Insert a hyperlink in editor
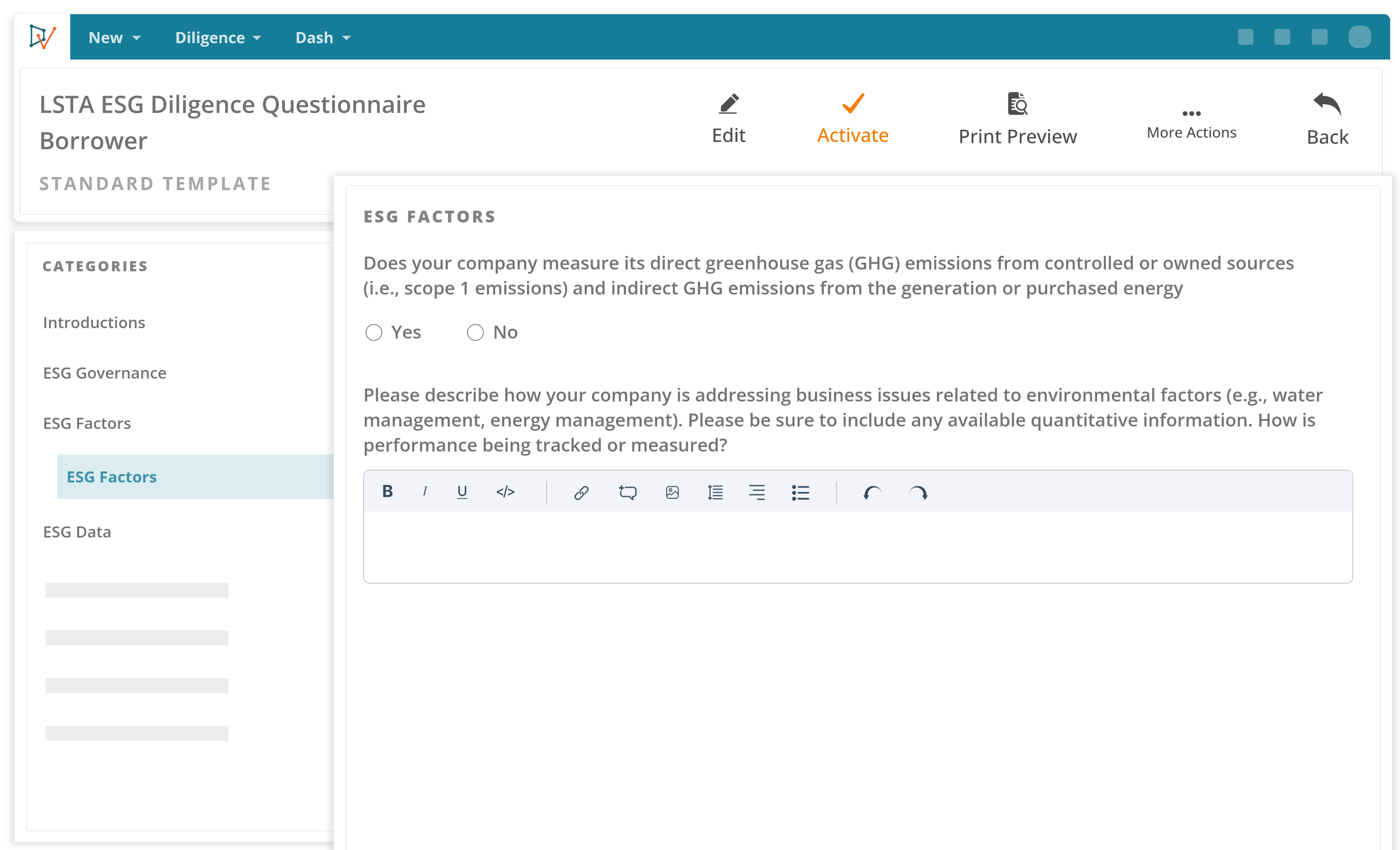The width and height of the screenshot is (1400, 850). (x=581, y=492)
